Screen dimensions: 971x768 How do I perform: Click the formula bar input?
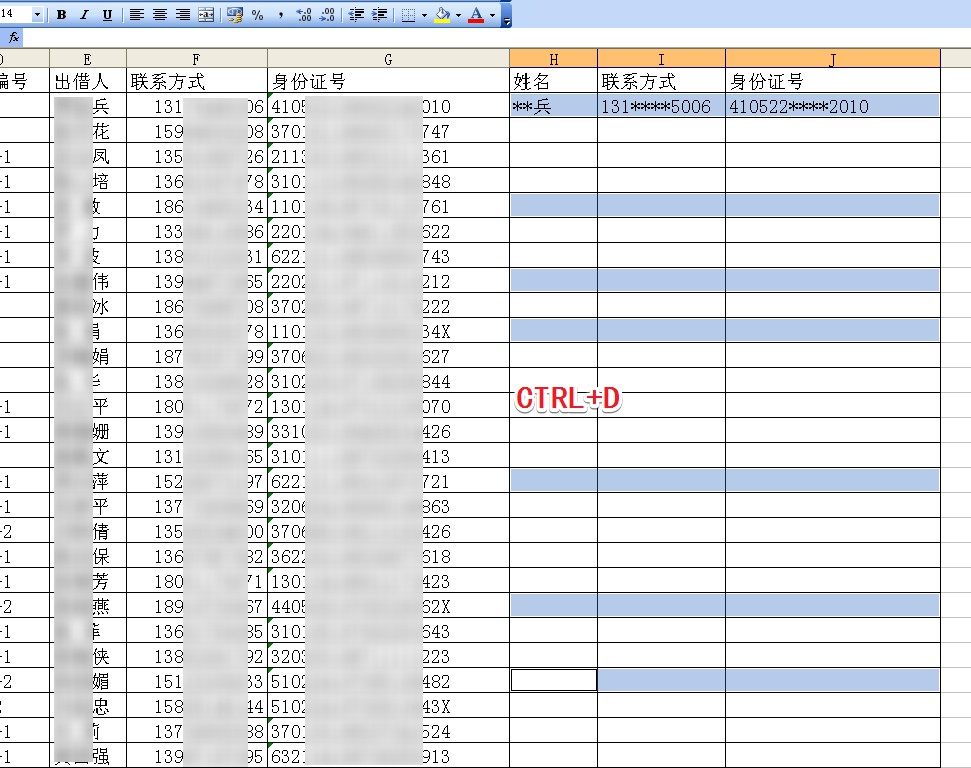pyautogui.click(x=495, y=38)
